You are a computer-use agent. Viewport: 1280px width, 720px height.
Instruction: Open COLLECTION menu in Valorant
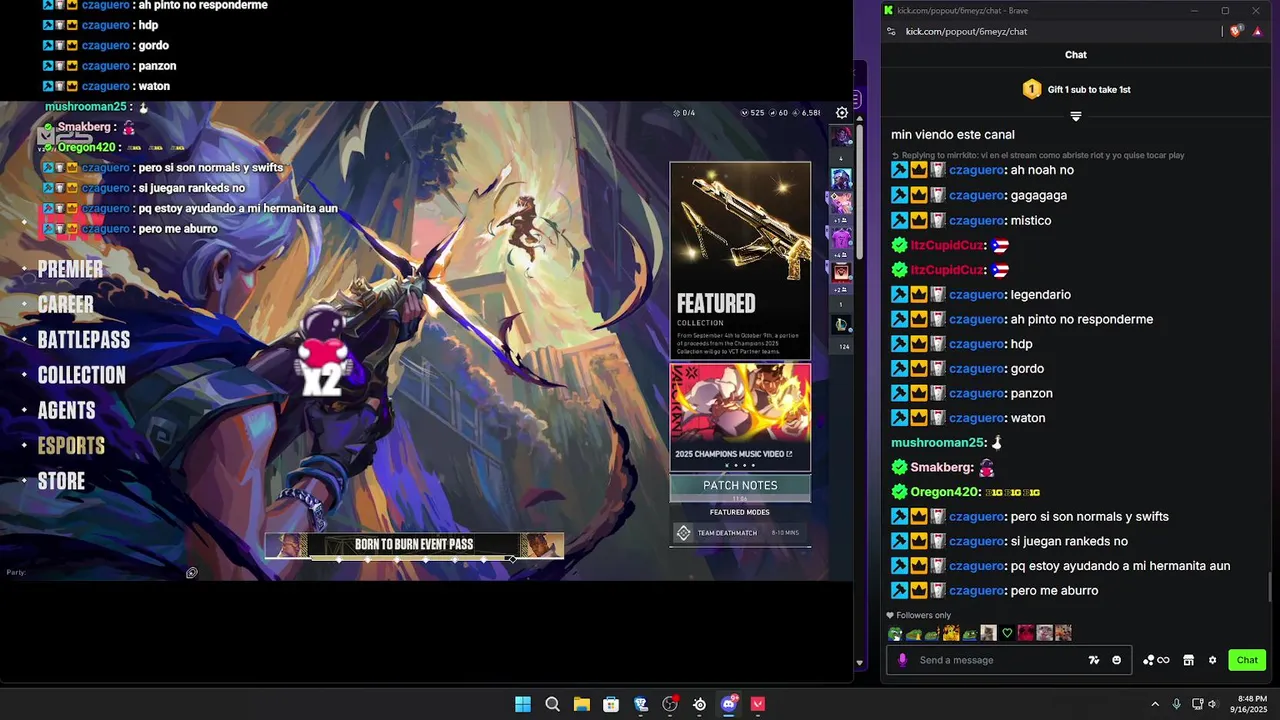click(81, 375)
